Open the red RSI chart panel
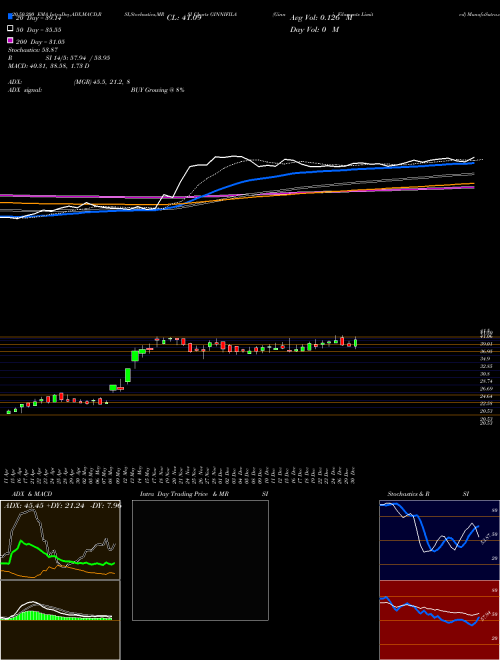Screen dimensions: 500x660 (439, 620)
